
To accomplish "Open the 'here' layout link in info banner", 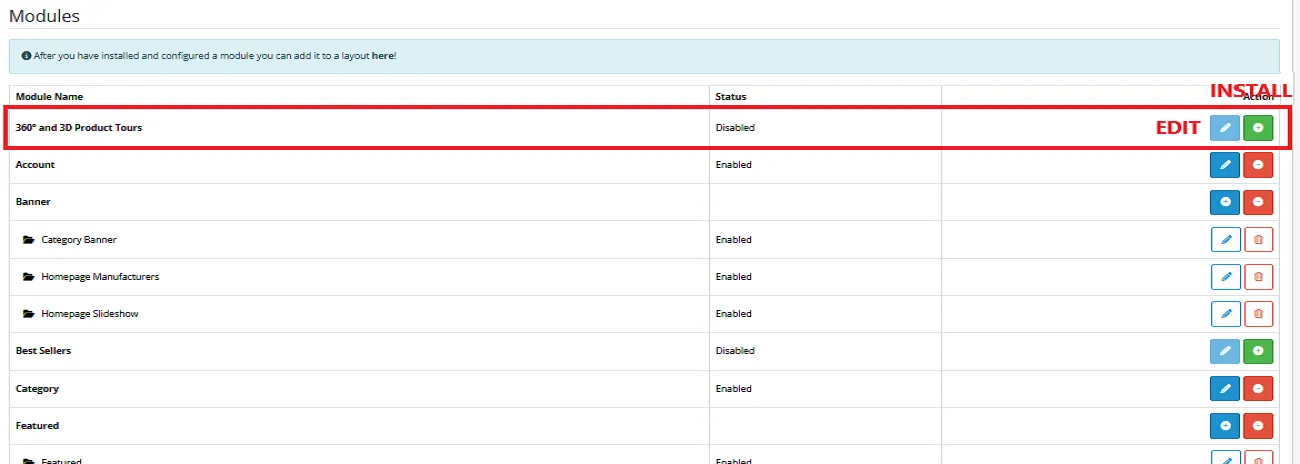I will tap(382, 56).
